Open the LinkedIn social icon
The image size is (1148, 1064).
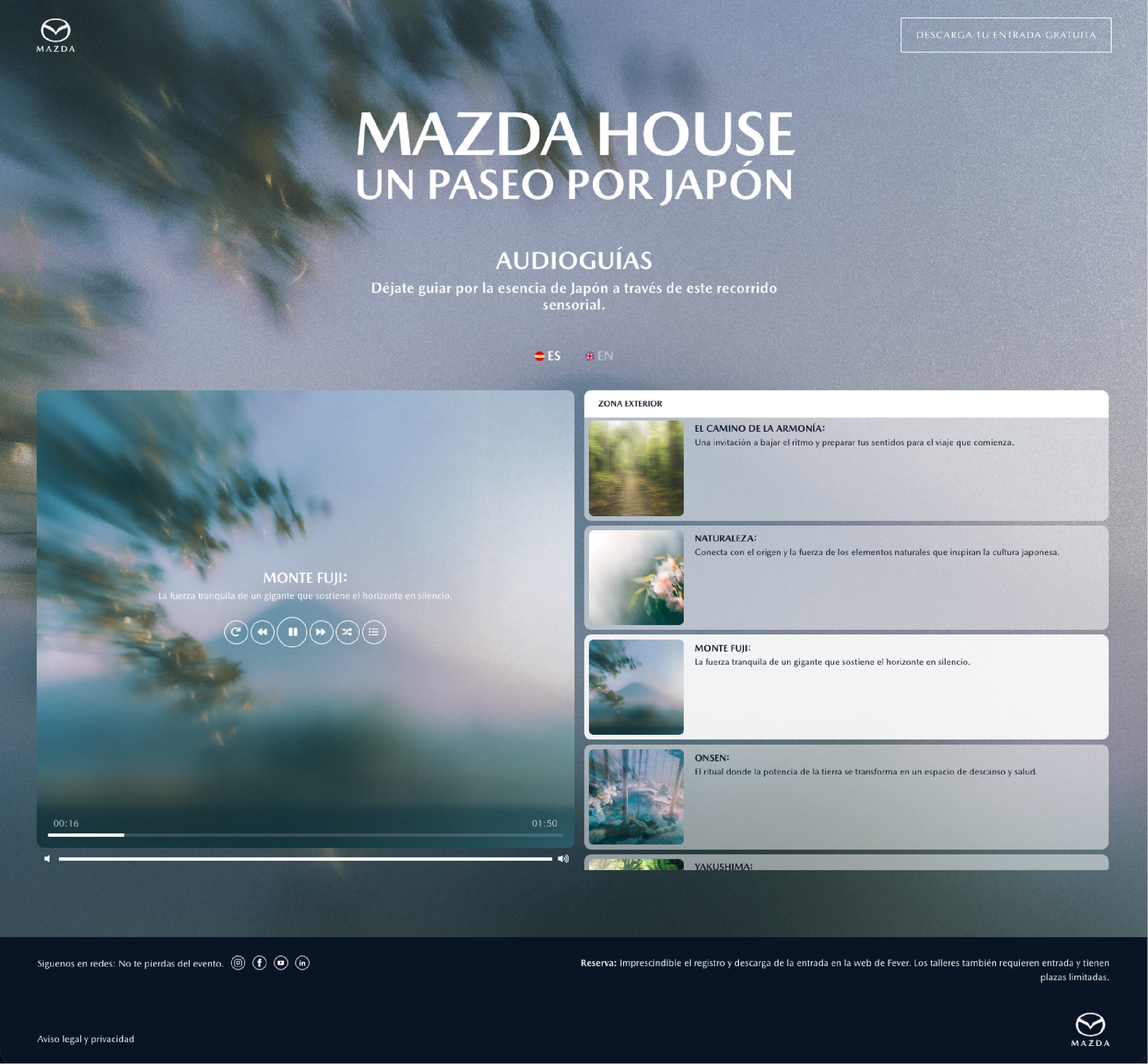click(x=303, y=963)
